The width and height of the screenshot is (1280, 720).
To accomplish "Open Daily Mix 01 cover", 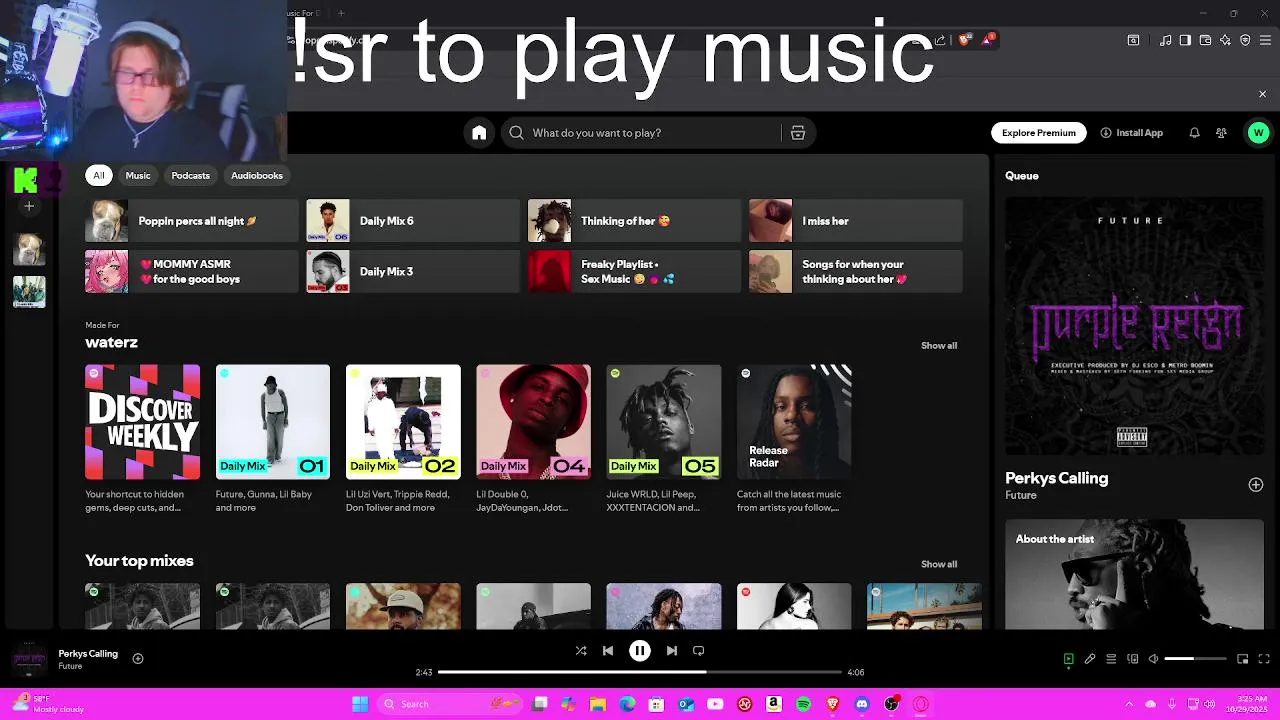I will point(273,422).
